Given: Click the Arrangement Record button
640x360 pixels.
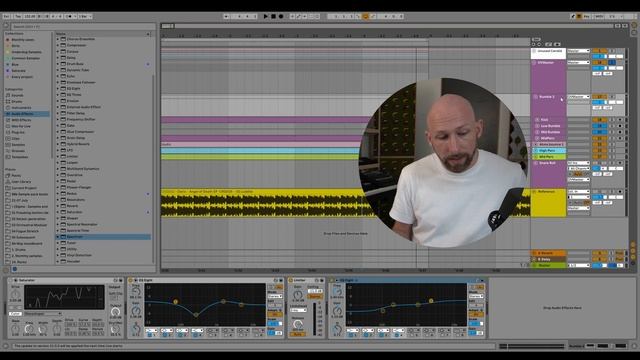Looking at the screenshot, I should click(281, 16).
